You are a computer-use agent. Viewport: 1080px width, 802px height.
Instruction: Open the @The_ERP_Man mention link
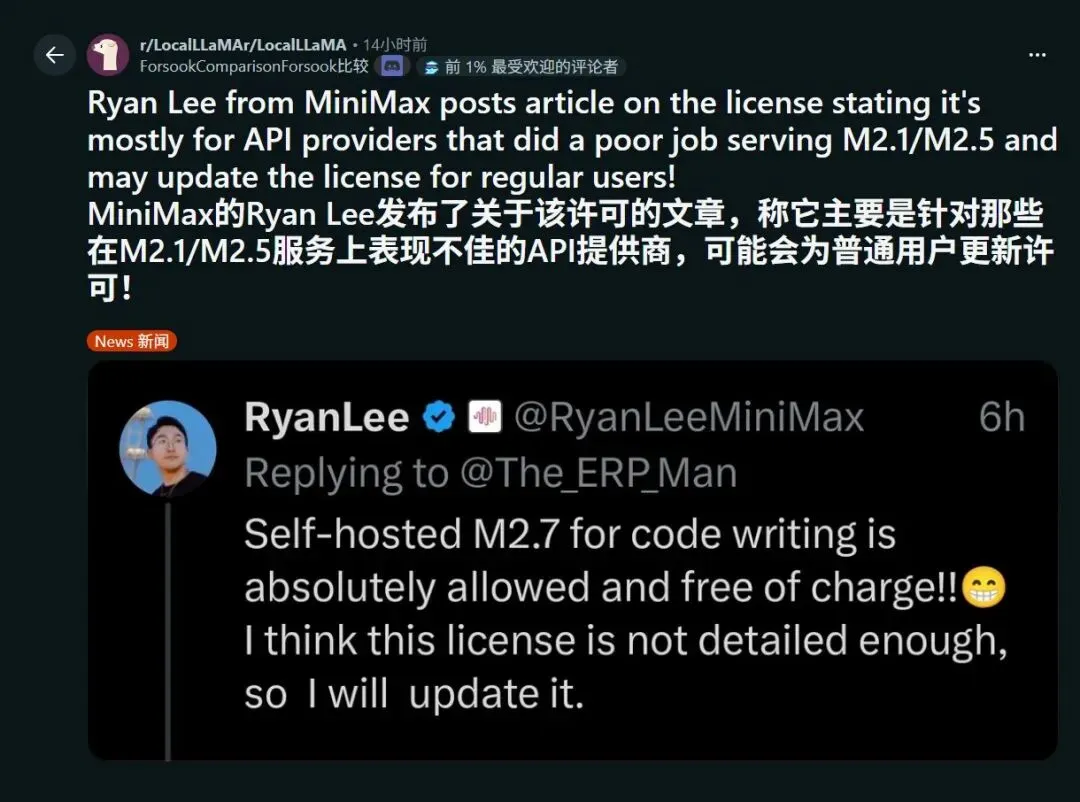[598, 473]
